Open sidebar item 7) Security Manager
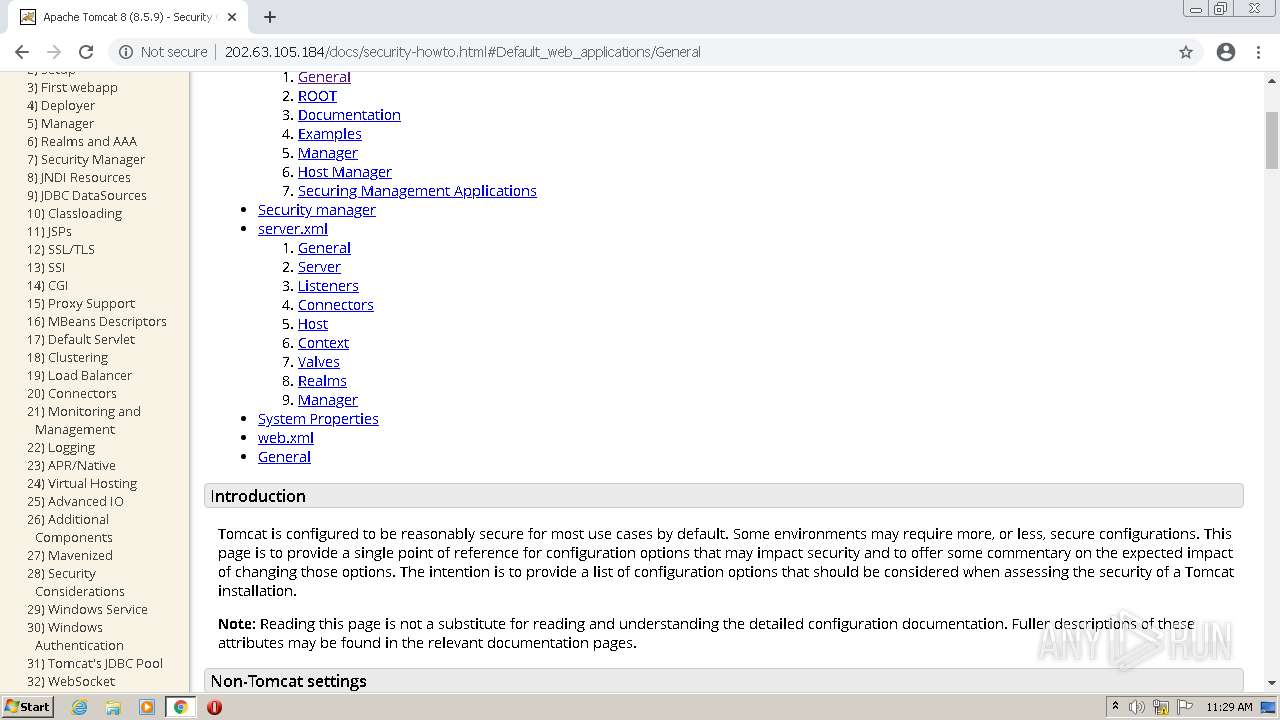 (x=86, y=160)
